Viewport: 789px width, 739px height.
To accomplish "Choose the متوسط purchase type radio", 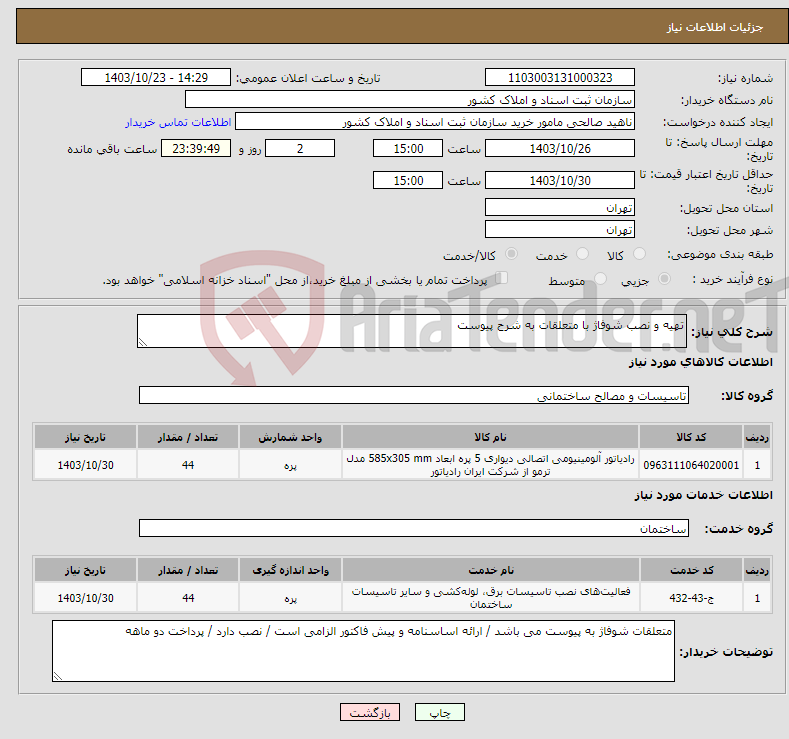I will click(x=600, y=279).
